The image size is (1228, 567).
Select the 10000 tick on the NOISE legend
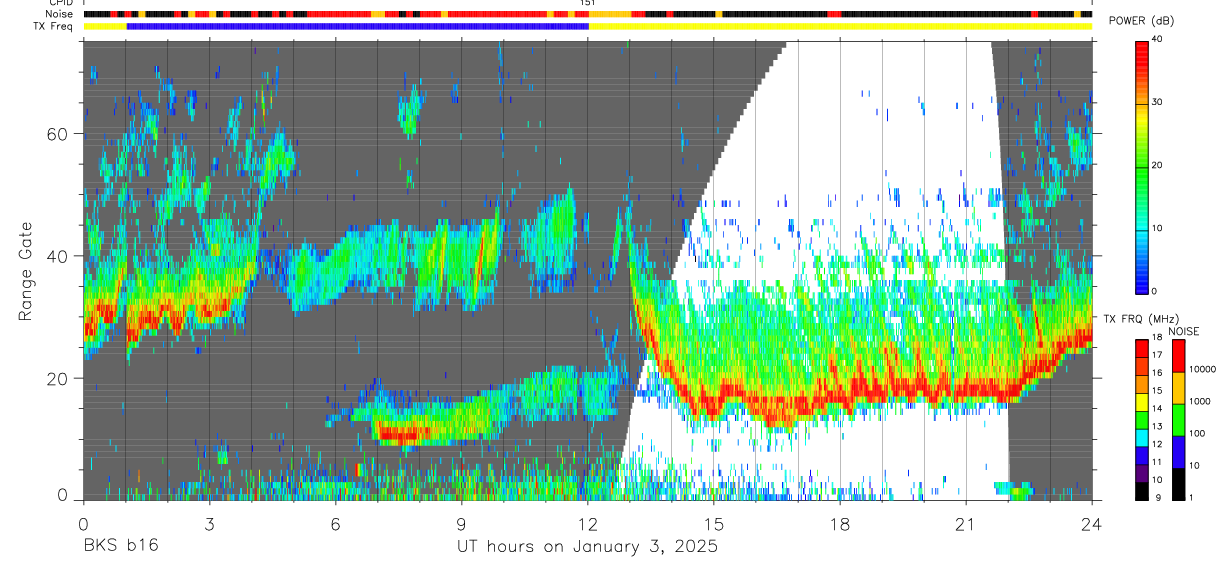click(x=1203, y=370)
